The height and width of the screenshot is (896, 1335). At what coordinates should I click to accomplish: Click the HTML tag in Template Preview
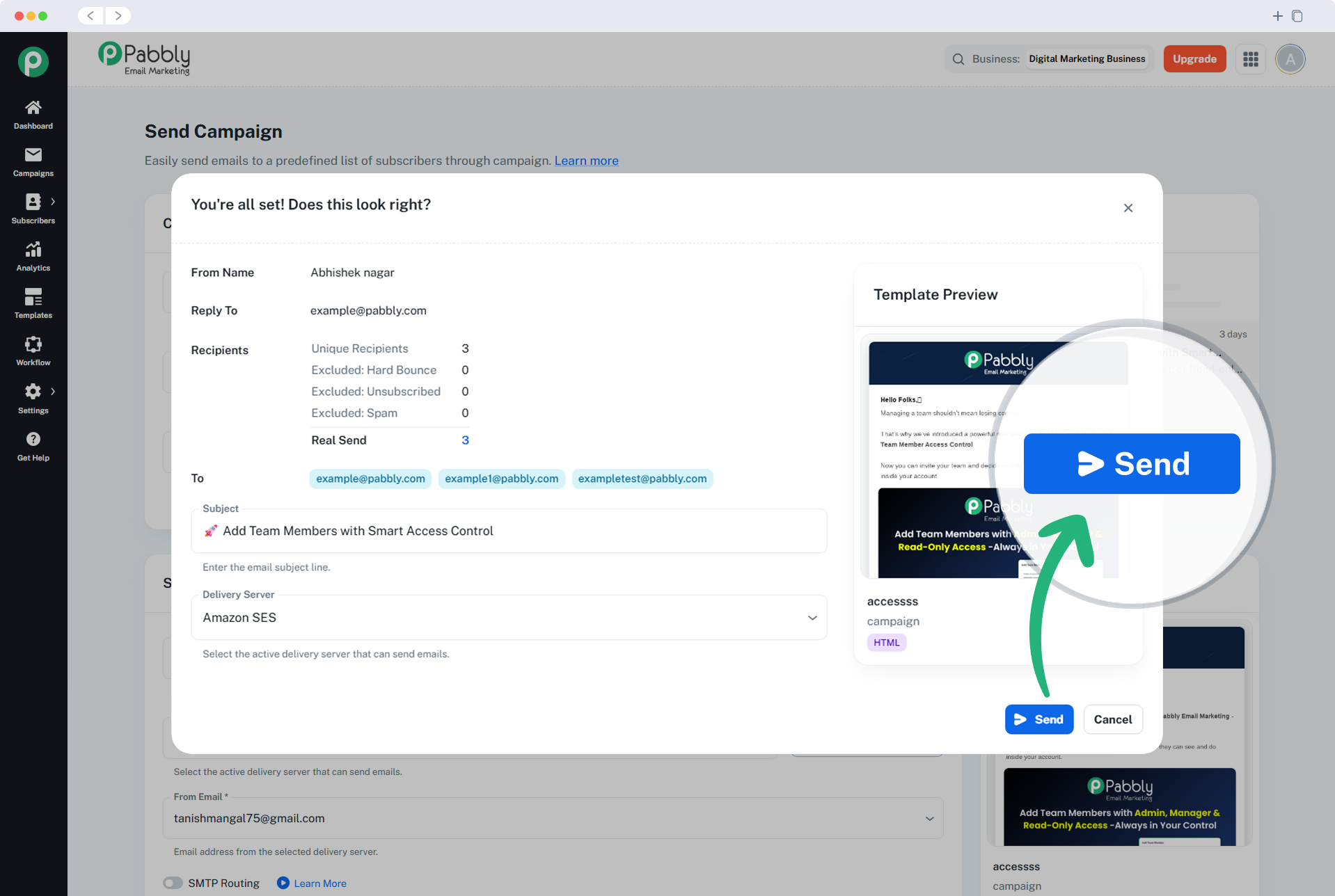[887, 642]
